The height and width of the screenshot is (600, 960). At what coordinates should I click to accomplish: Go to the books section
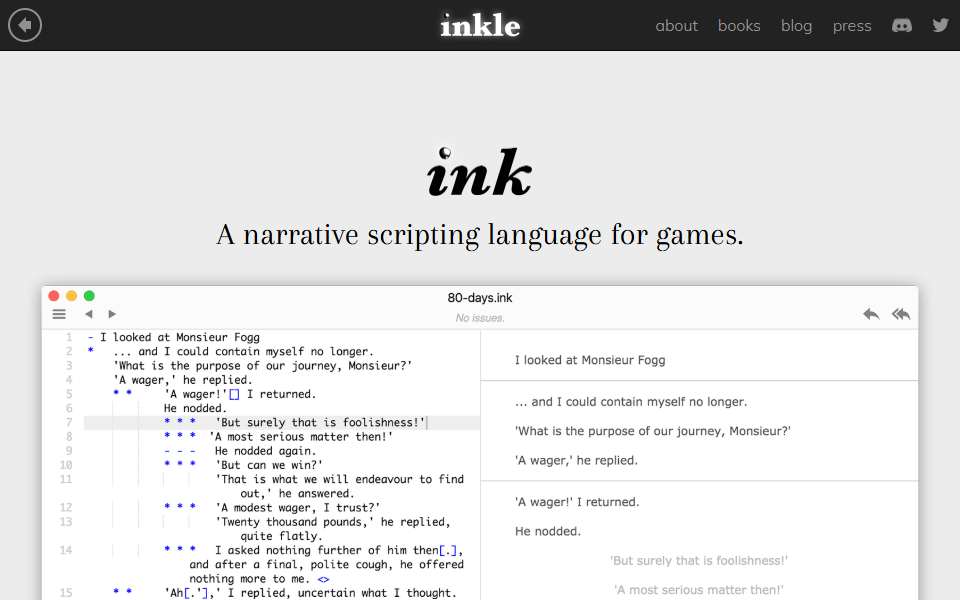(x=739, y=26)
